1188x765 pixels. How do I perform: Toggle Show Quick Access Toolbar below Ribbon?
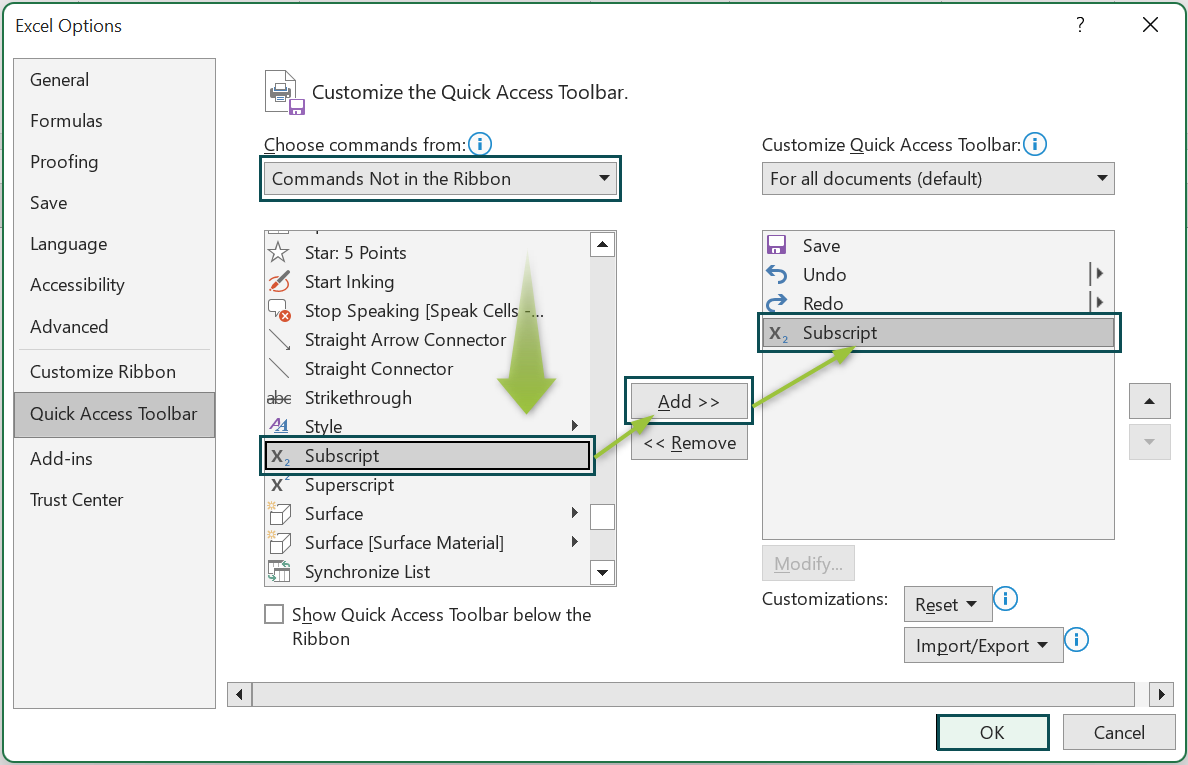click(x=274, y=614)
